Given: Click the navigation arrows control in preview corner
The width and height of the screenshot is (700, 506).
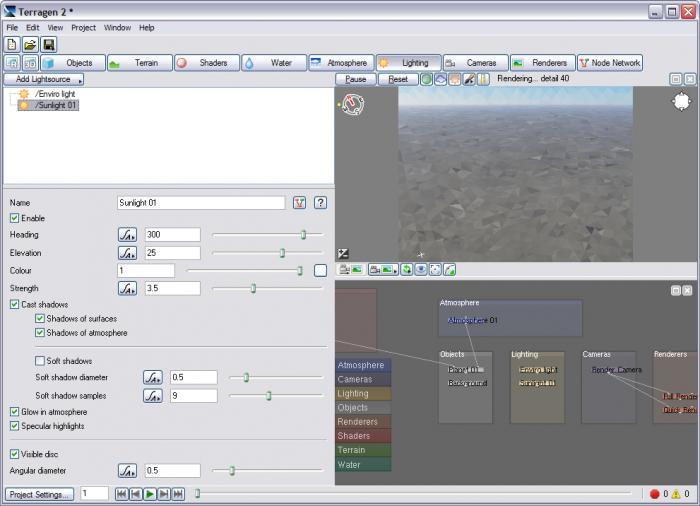Looking at the screenshot, I should click(682, 101).
